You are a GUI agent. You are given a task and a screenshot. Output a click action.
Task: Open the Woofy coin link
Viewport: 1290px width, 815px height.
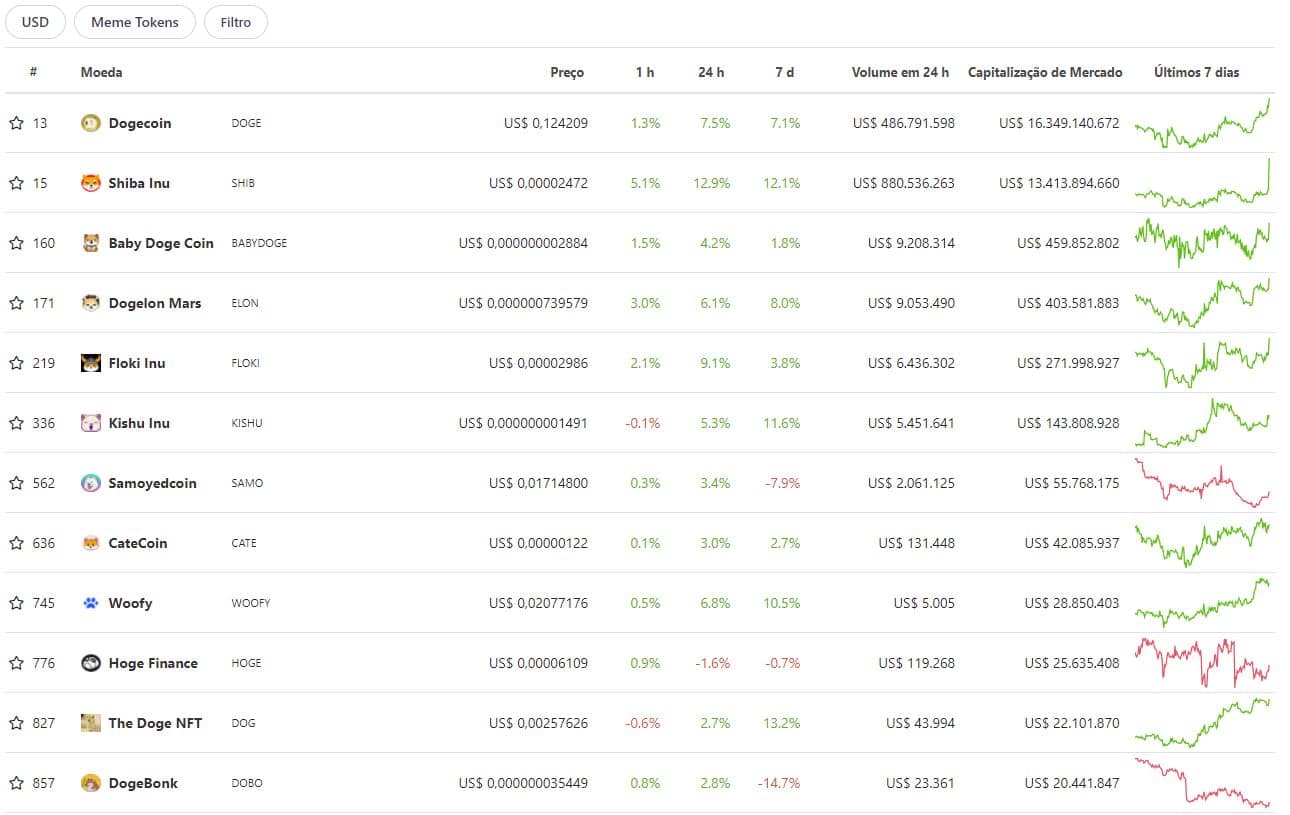tap(130, 603)
